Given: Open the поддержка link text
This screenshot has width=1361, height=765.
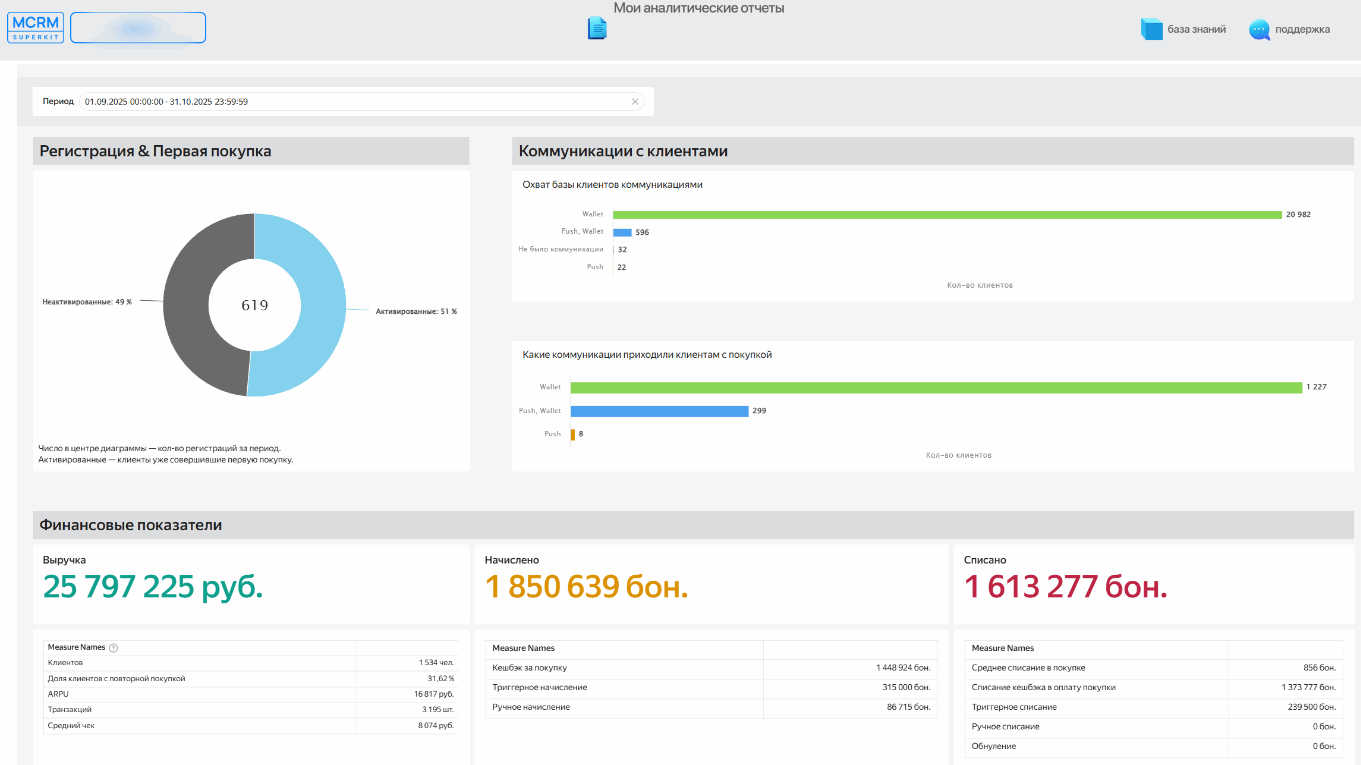Looking at the screenshot, I should pos(1302,30).
